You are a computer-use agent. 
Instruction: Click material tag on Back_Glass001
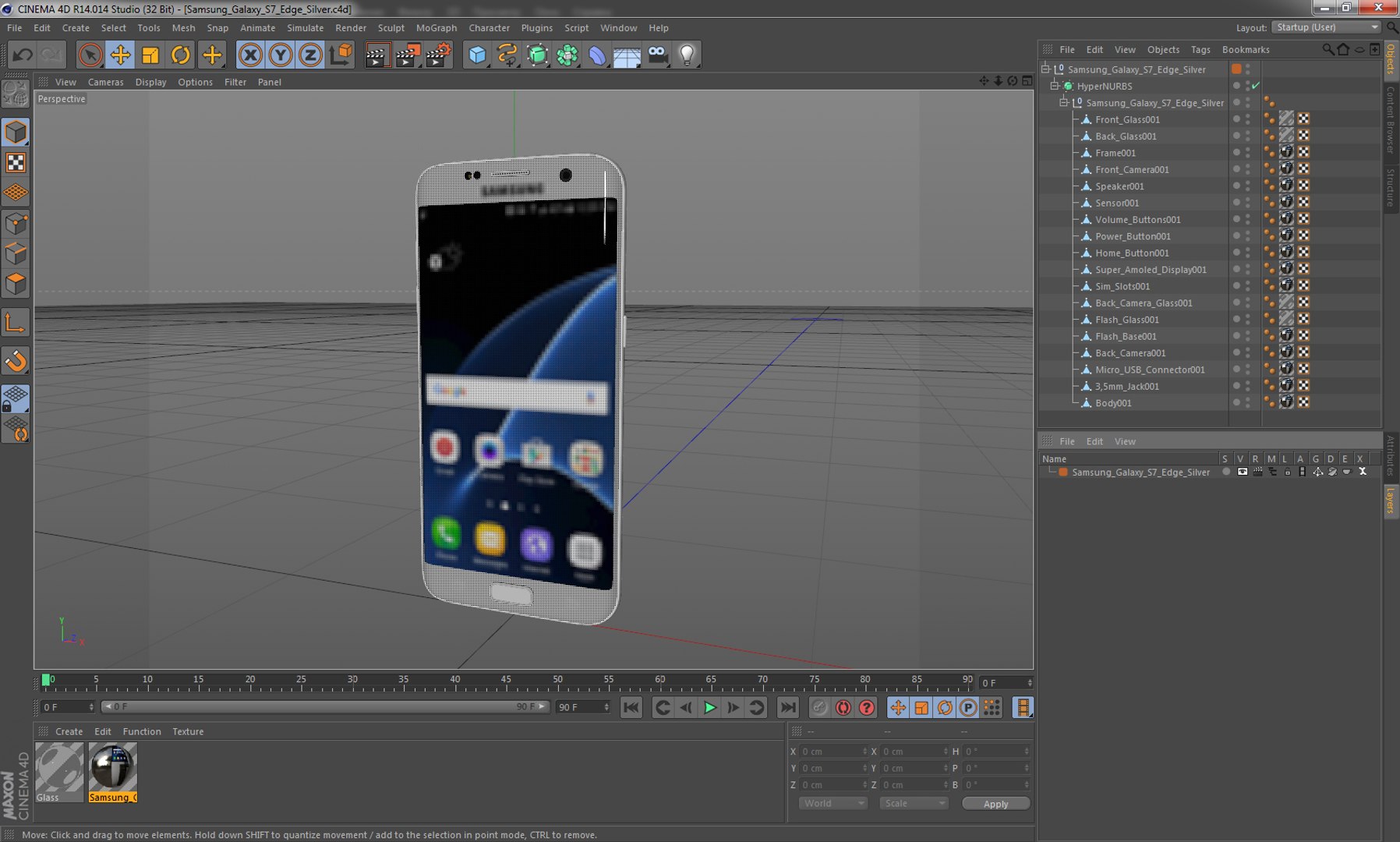point(1286,136)
